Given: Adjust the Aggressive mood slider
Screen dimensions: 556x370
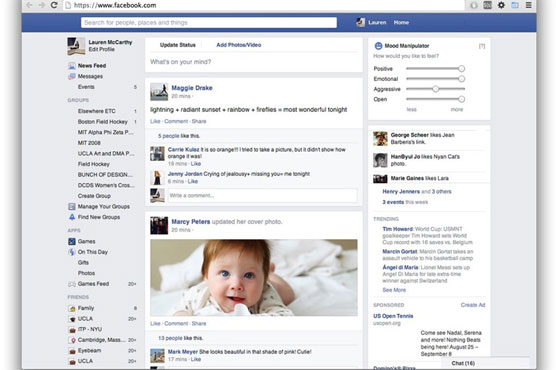Looking at the screenshot, I should point(435,89).
